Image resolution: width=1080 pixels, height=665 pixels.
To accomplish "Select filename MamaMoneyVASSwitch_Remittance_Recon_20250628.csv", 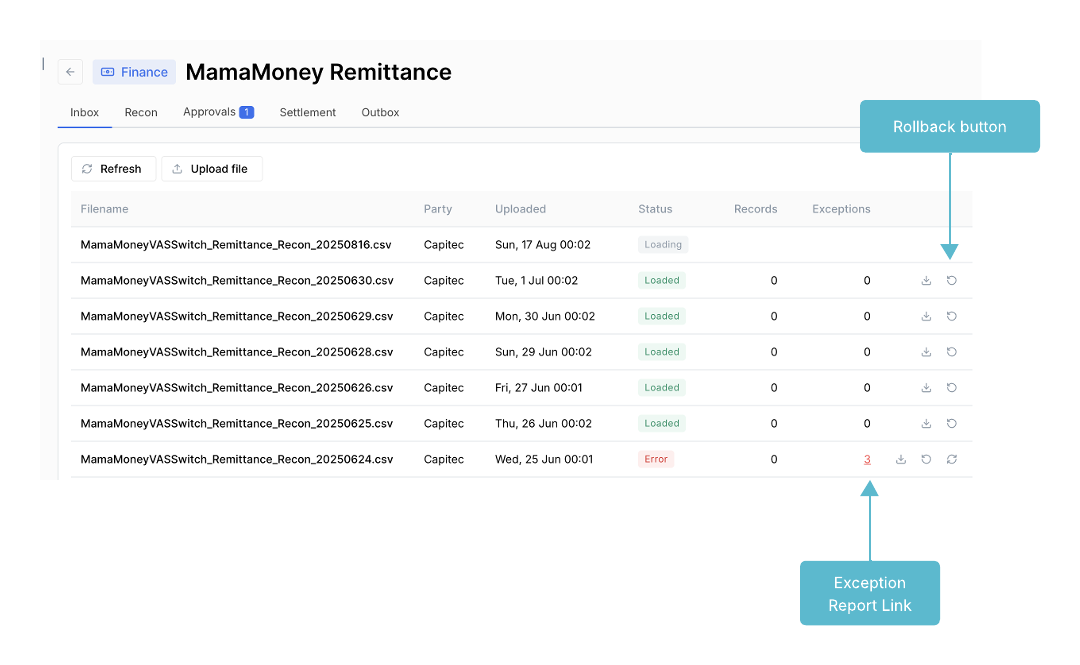I will [x=237, y=352].
